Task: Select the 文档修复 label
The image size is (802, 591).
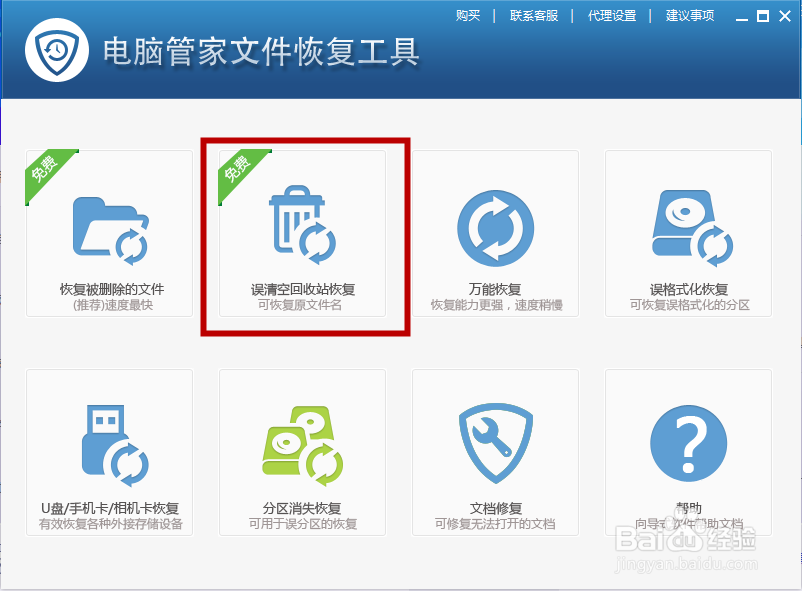Action: pos(496,508)
